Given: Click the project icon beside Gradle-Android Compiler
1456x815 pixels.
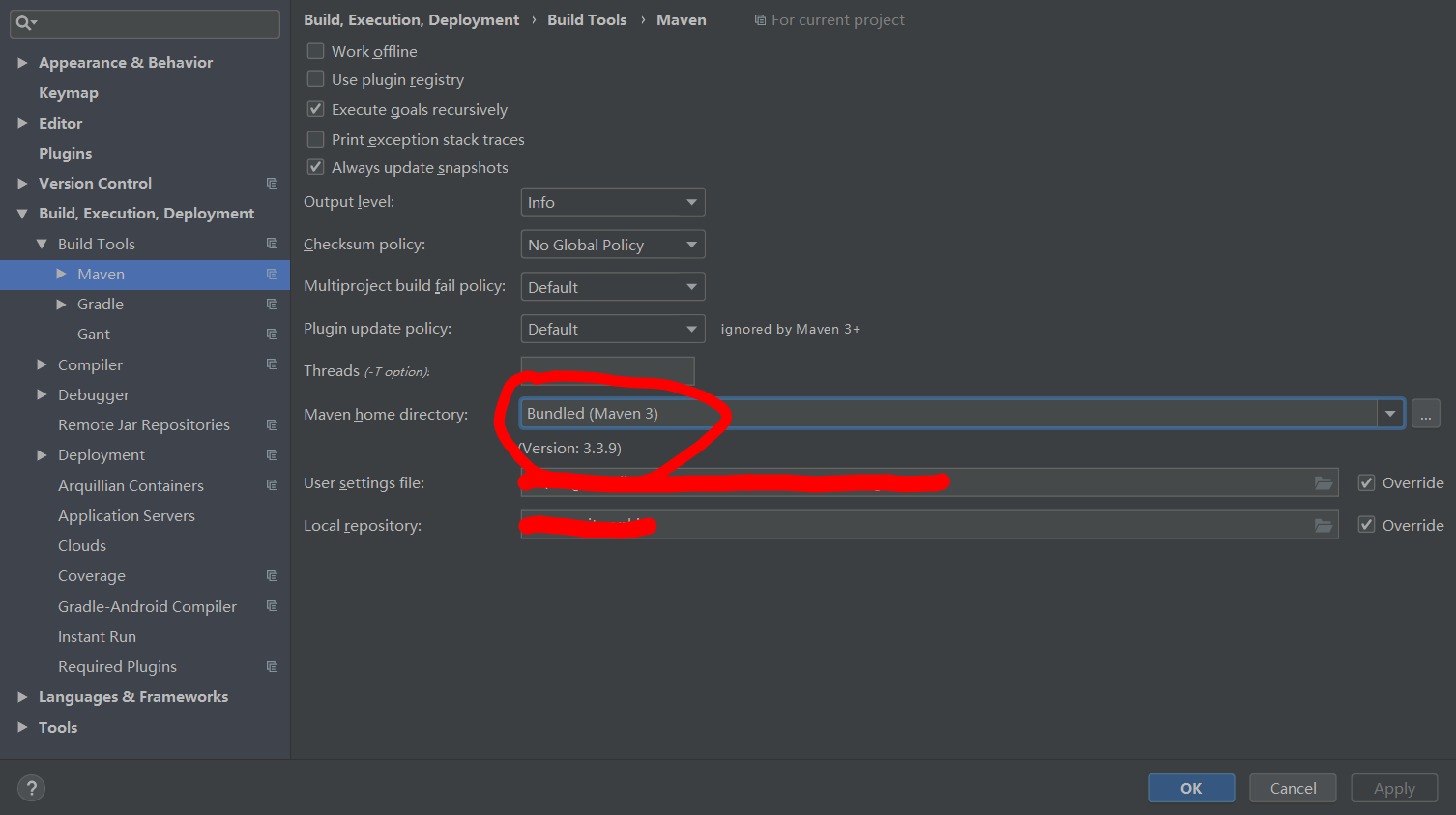Looking at the screenshot, I should (x=272, y=606).
